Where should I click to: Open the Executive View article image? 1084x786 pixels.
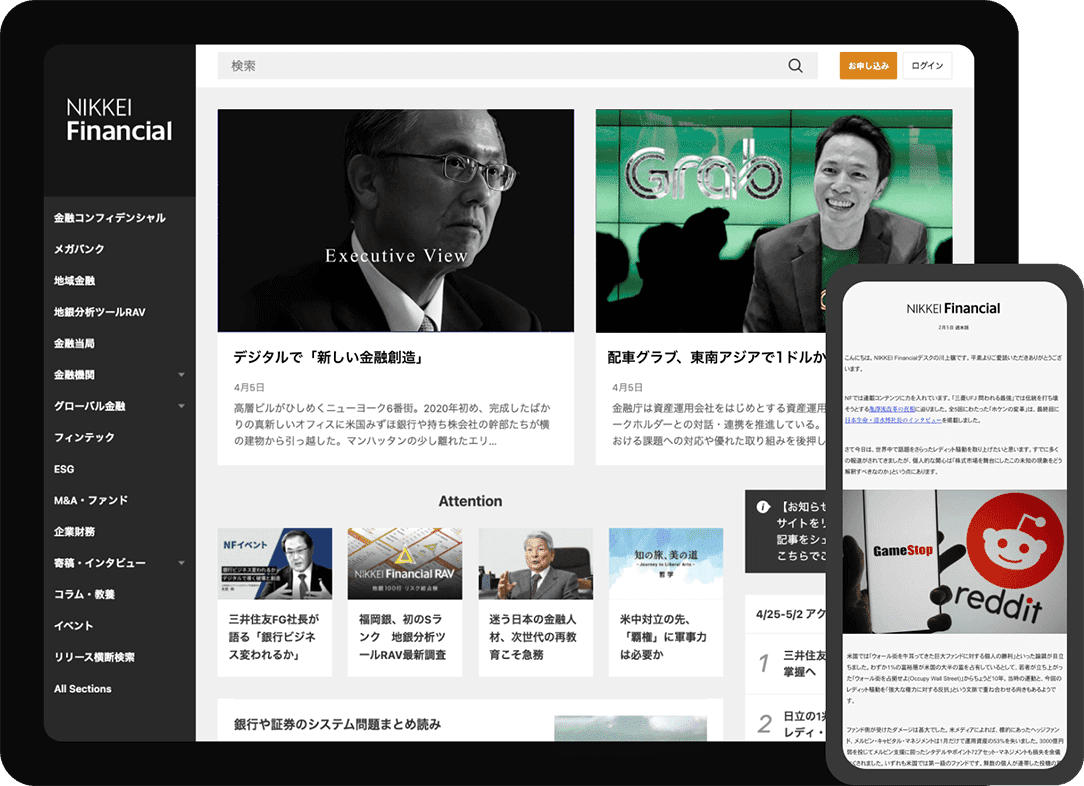click(396, 220)
